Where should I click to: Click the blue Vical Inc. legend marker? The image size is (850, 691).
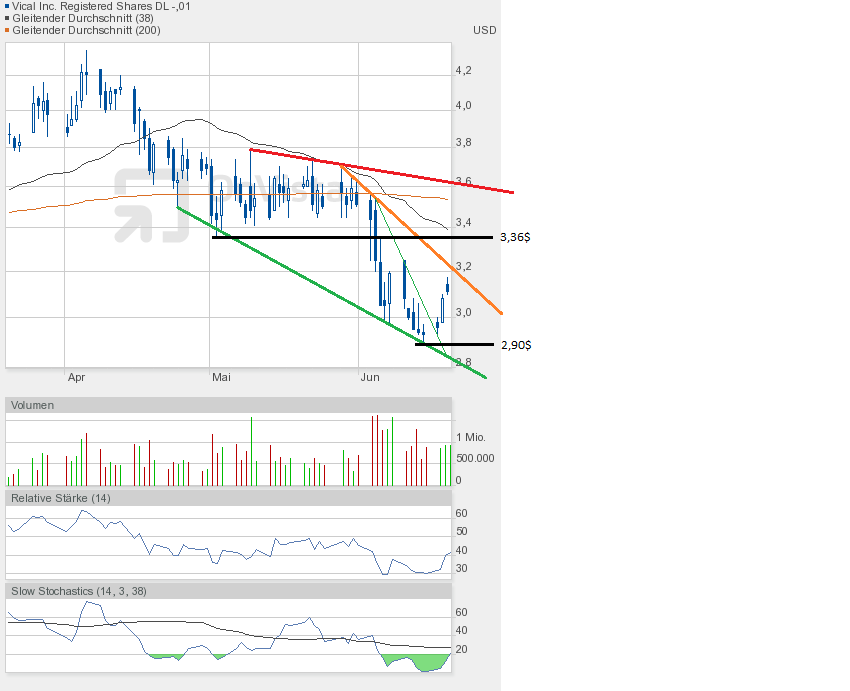pos(8,6)
